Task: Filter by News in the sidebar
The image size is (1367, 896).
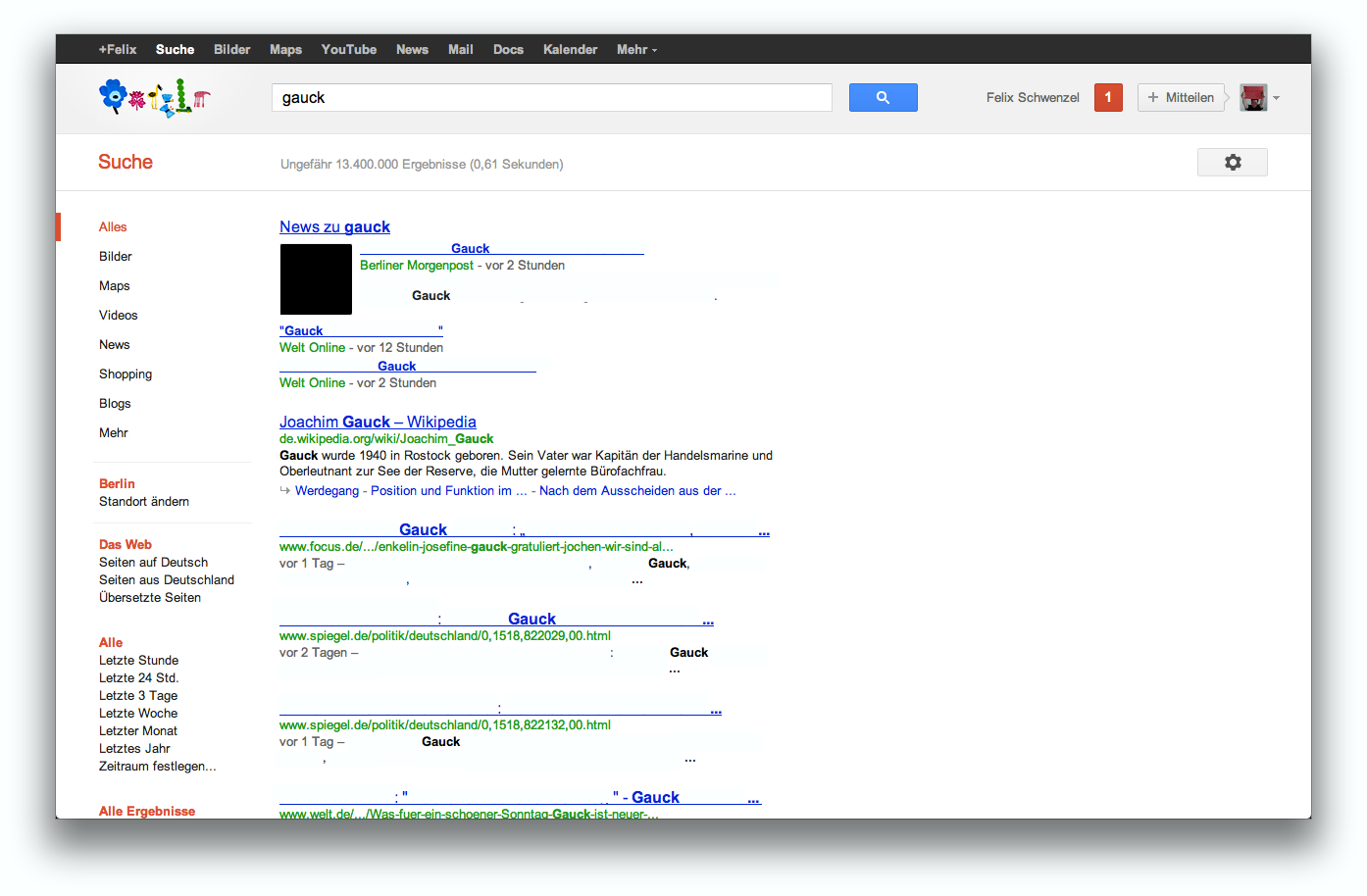Action: coord(114,344)
